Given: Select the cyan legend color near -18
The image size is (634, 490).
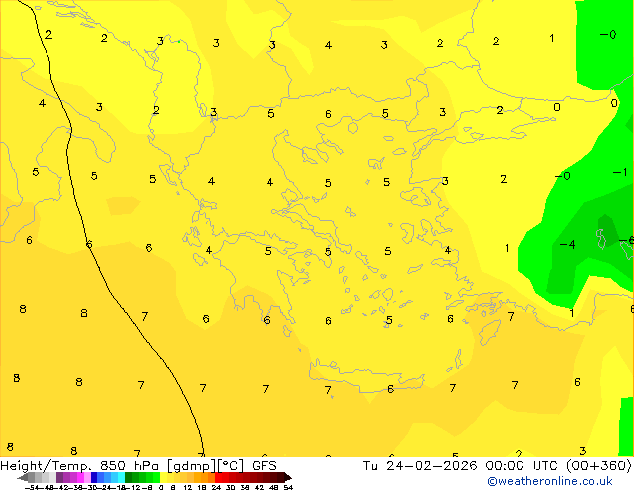Looking at the screenshot, I should pyautogui.click(x=121, y=477).
